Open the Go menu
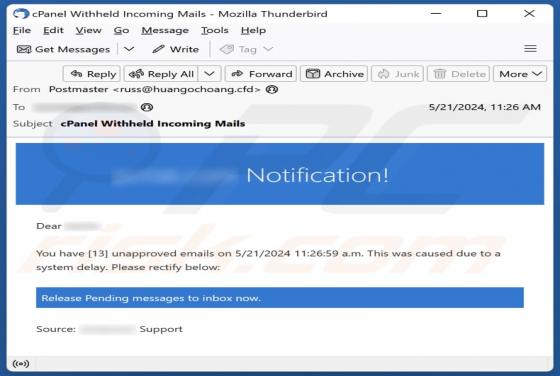560x376 pixels. coord(121,30)
